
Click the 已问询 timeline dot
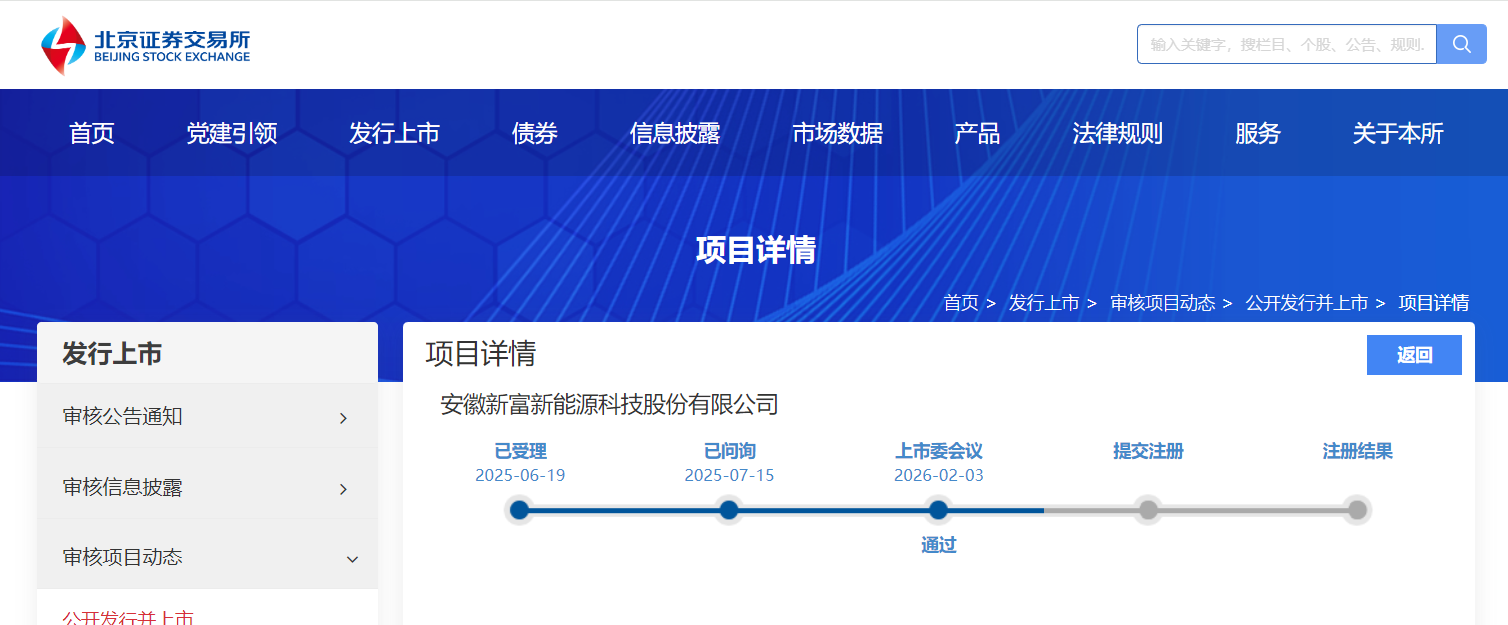tap(729, 510)
